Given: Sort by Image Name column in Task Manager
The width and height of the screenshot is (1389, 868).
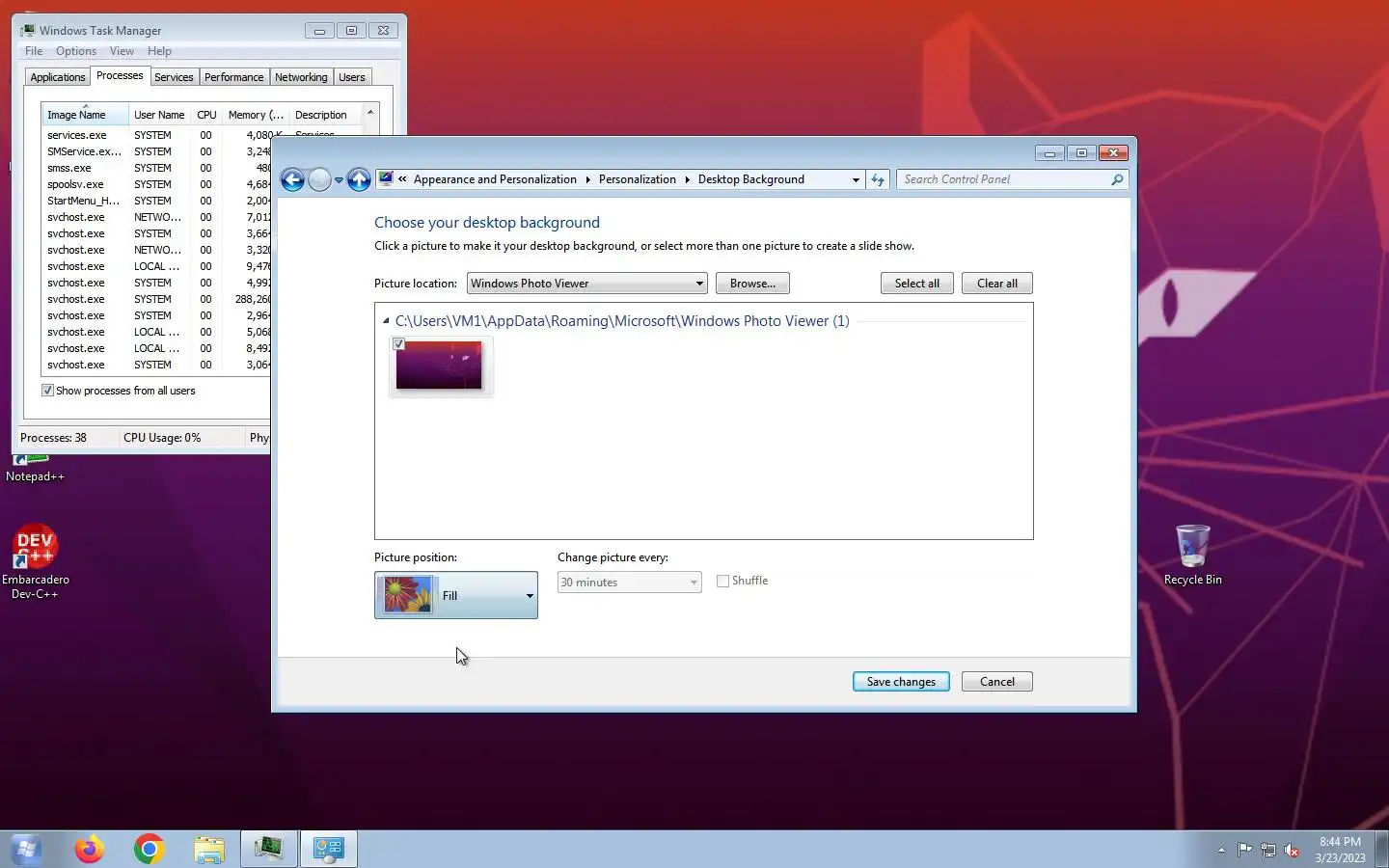Looking at the screenshot, I should click(85, 115).
